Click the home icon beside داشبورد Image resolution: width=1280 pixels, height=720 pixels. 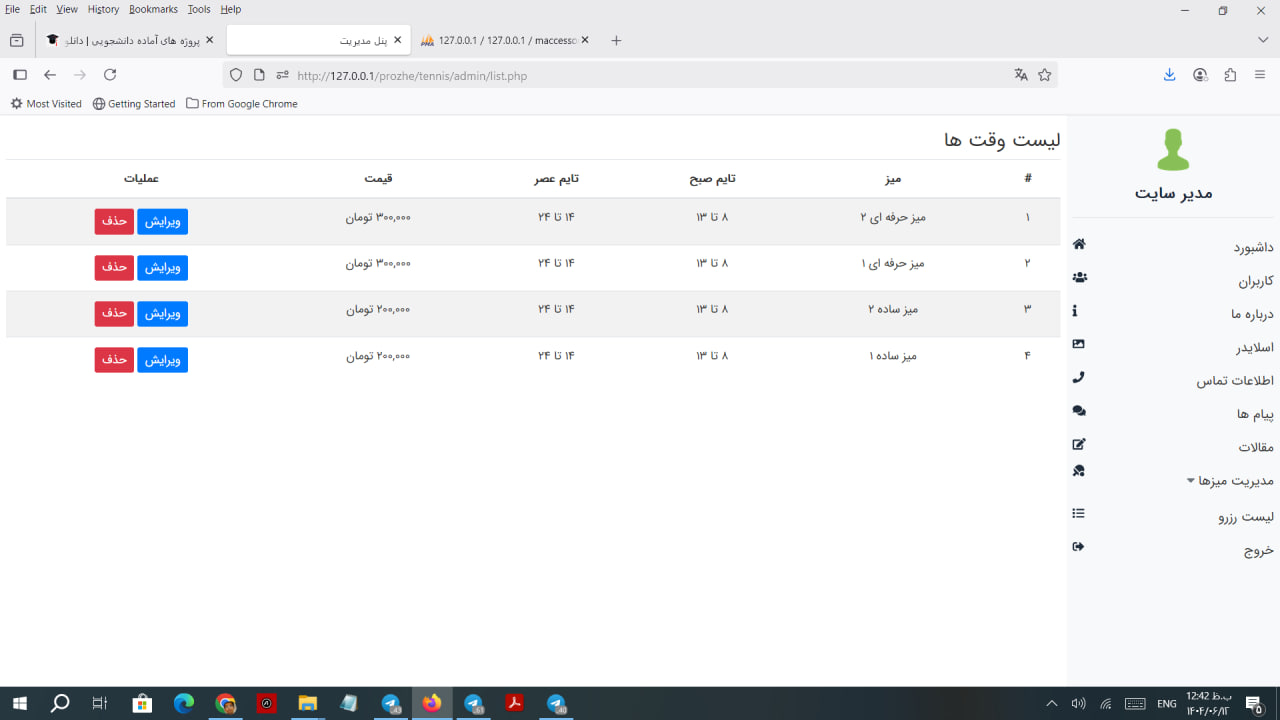pyautogui.click(x=1078, y=244)
